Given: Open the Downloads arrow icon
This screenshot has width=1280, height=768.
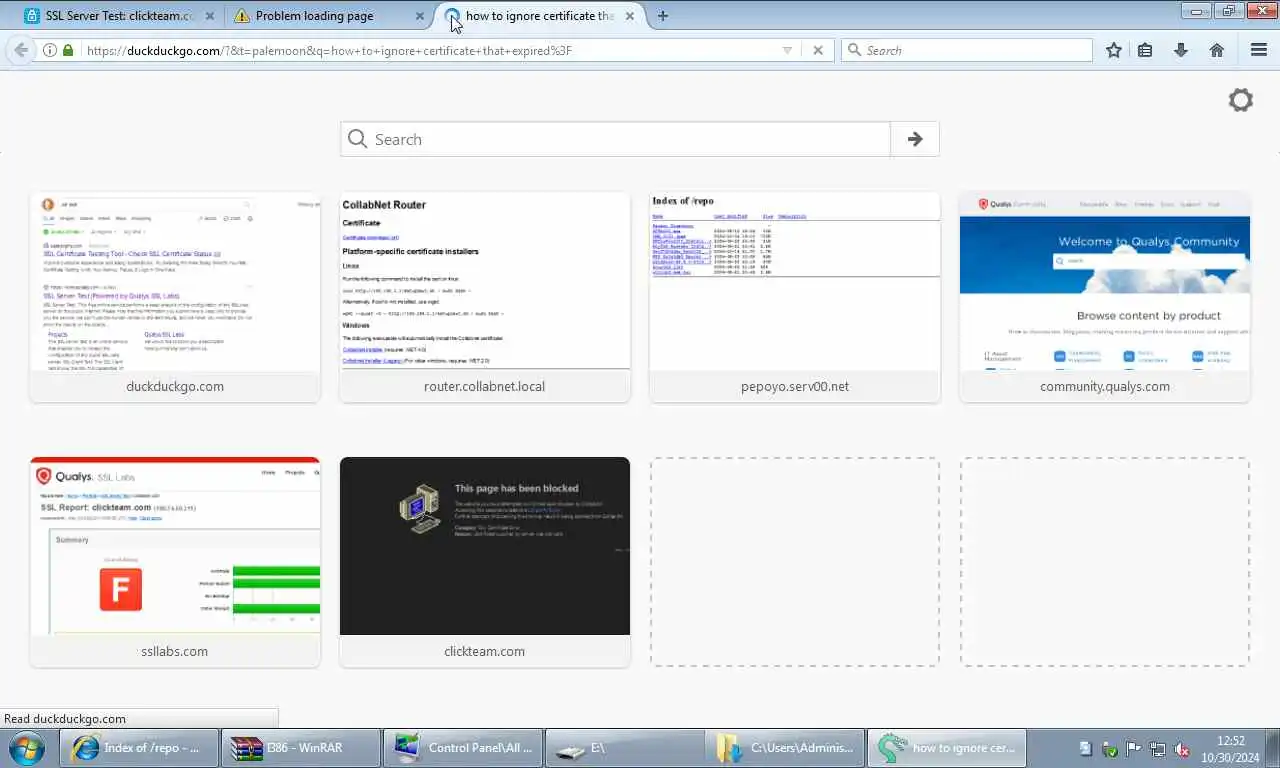Looking at the screenshot, I should [x=1181, y=50].
